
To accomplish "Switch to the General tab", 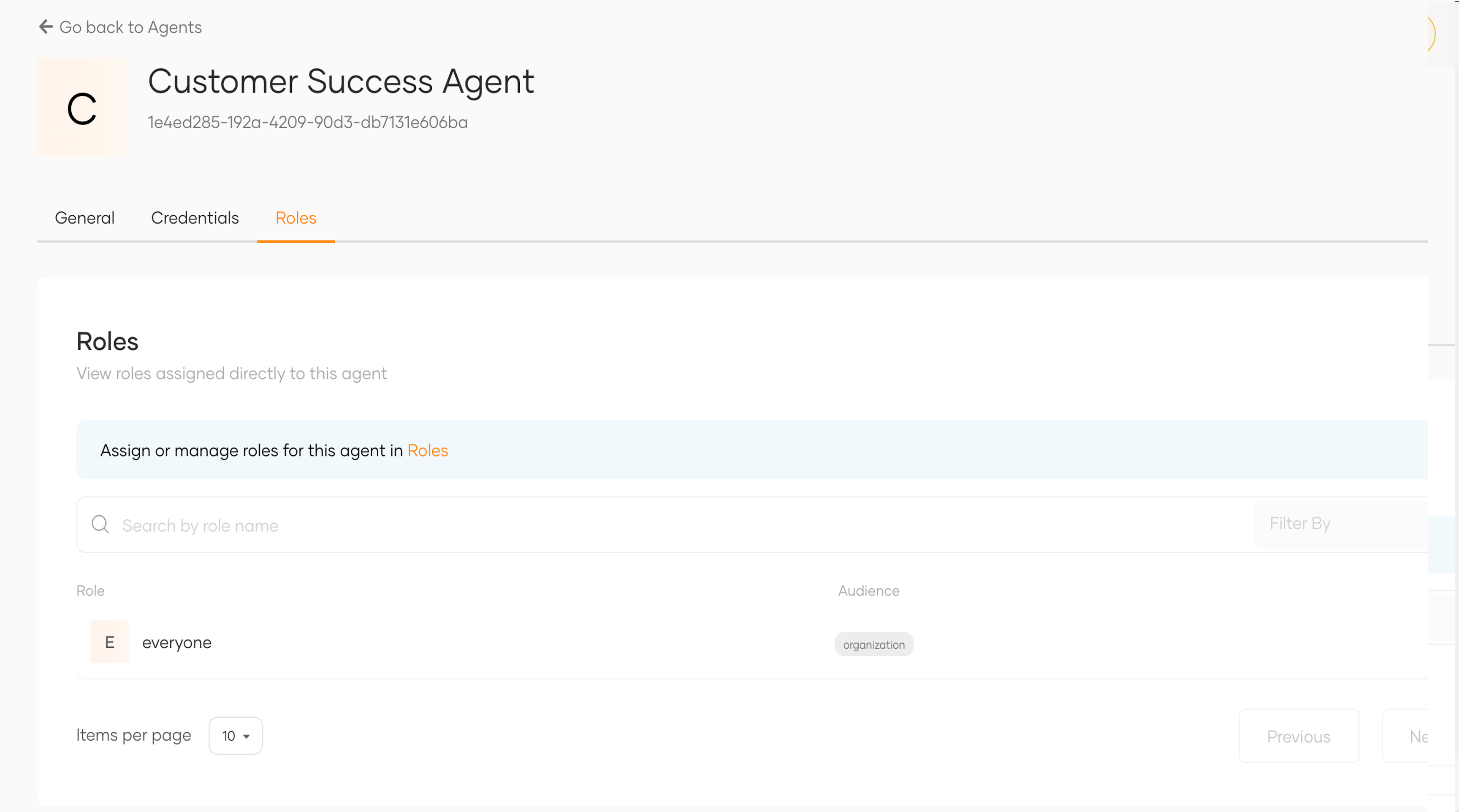I will (84, 217).
